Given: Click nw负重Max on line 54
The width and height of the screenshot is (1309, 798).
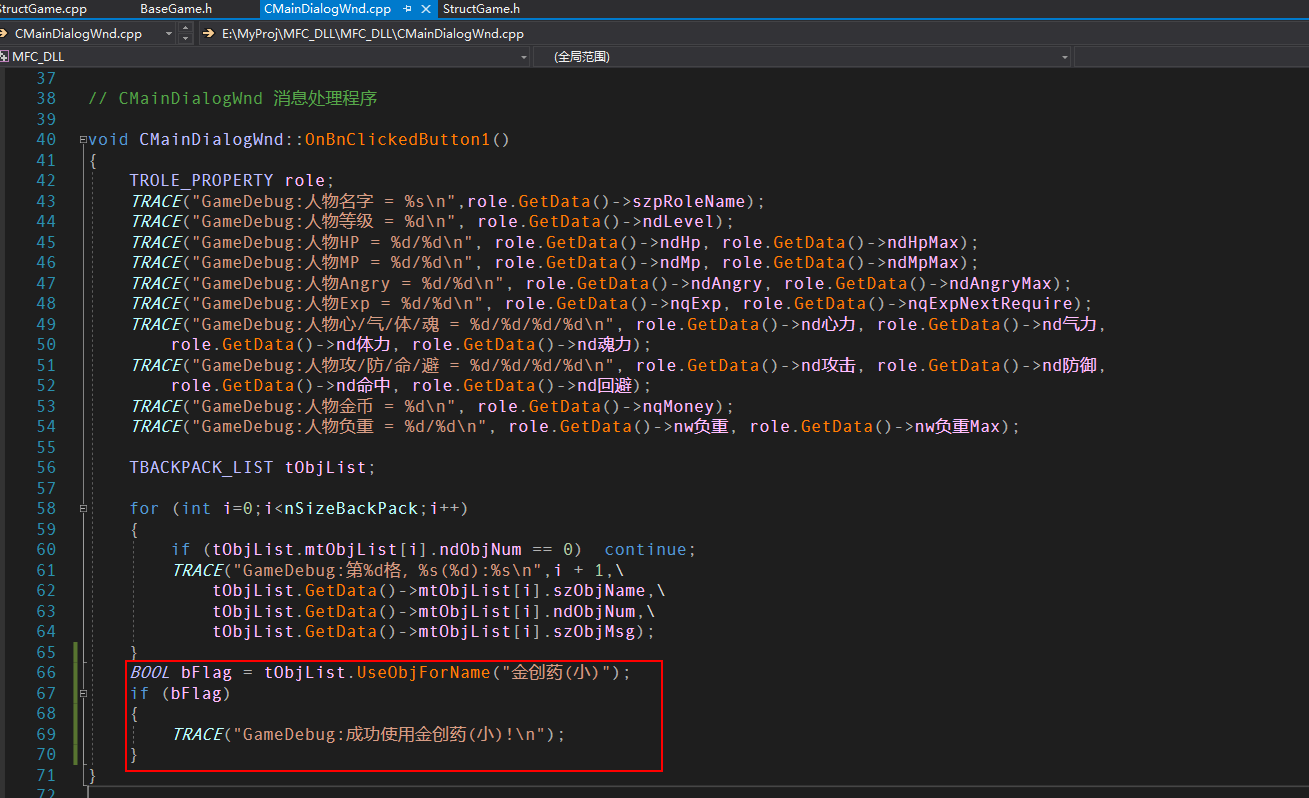Looking at the screenshot, I should pos(958,426).
